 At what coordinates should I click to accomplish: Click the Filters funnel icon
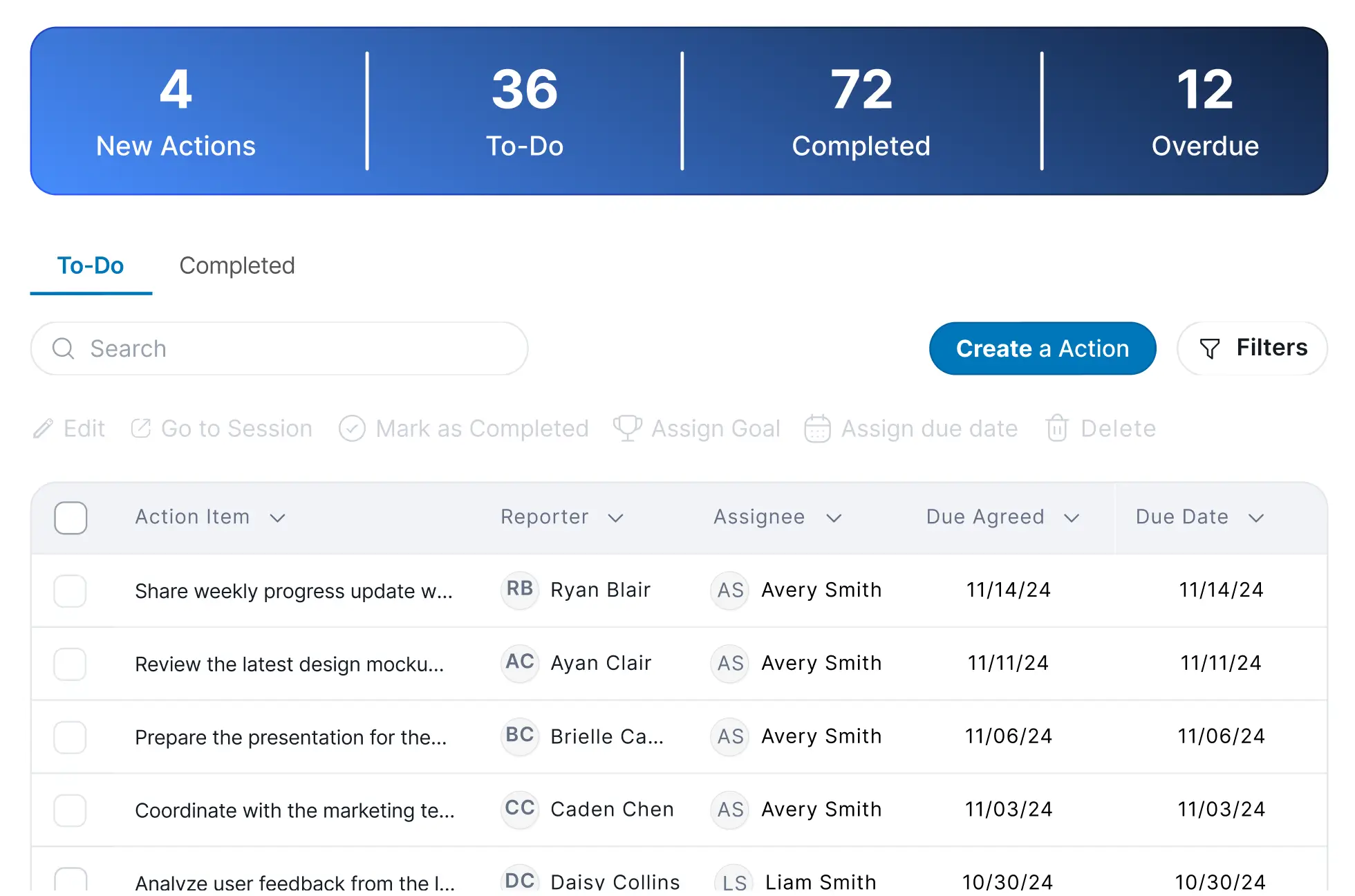click(x=1209, y=348)
